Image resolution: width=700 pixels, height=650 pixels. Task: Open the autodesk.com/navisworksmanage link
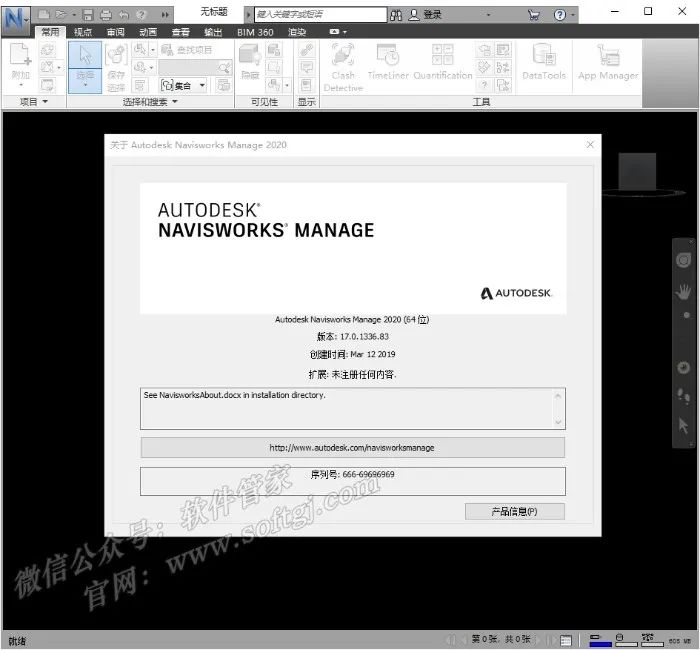pyautogui.click(x=352, y=447)
